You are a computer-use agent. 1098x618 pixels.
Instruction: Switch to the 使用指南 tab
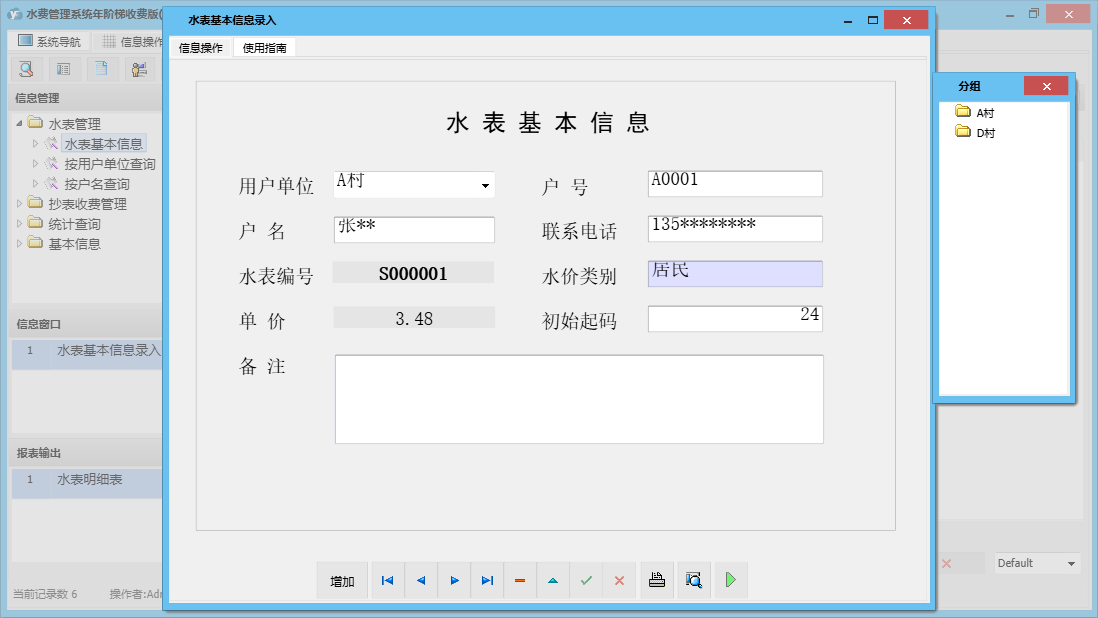[265, 47]
